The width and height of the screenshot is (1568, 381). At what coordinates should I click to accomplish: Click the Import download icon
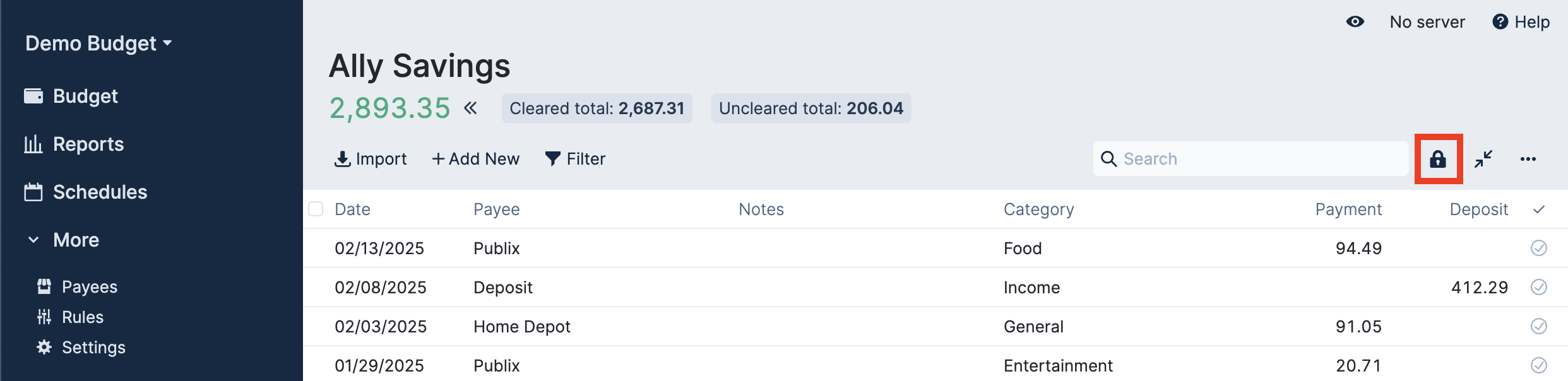tap(342, 159)
